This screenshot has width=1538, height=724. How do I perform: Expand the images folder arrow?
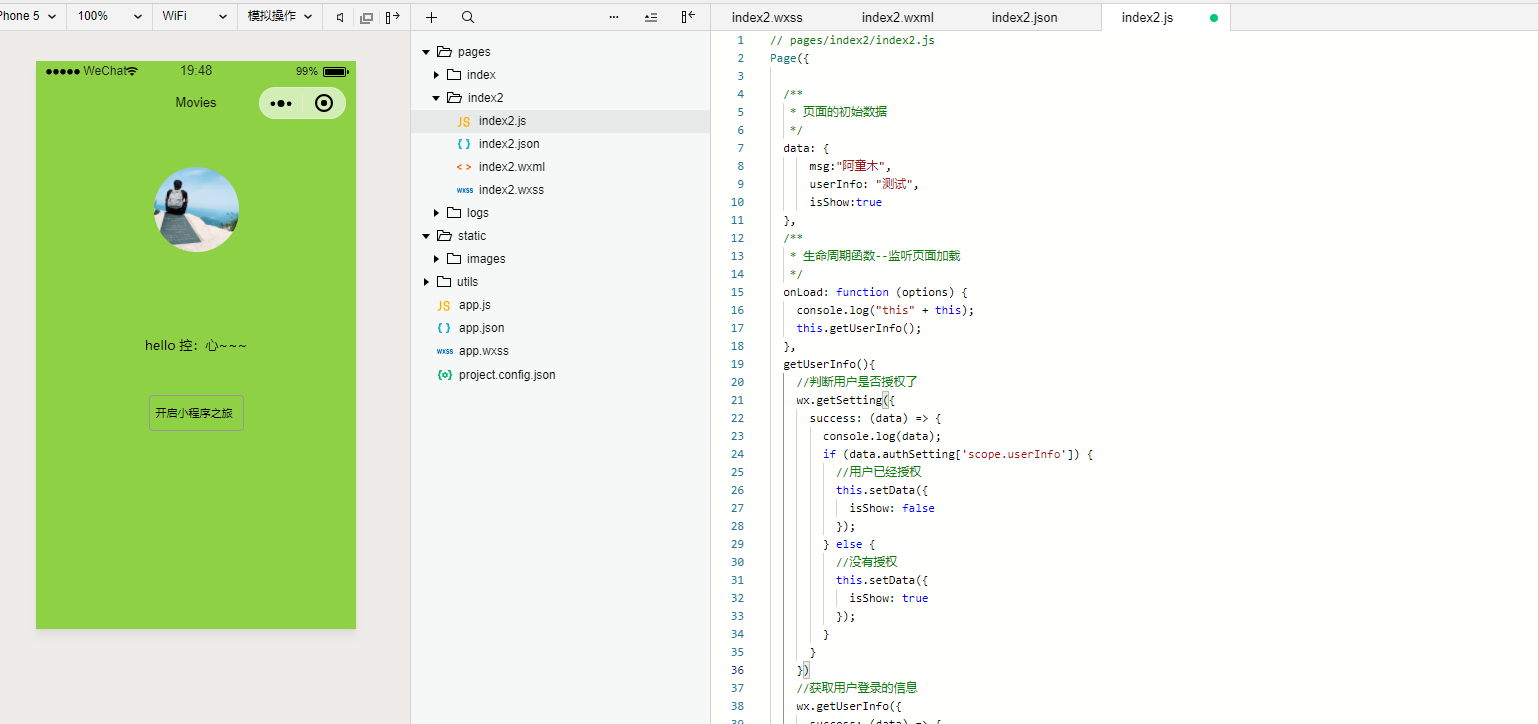tap(436, 259)
